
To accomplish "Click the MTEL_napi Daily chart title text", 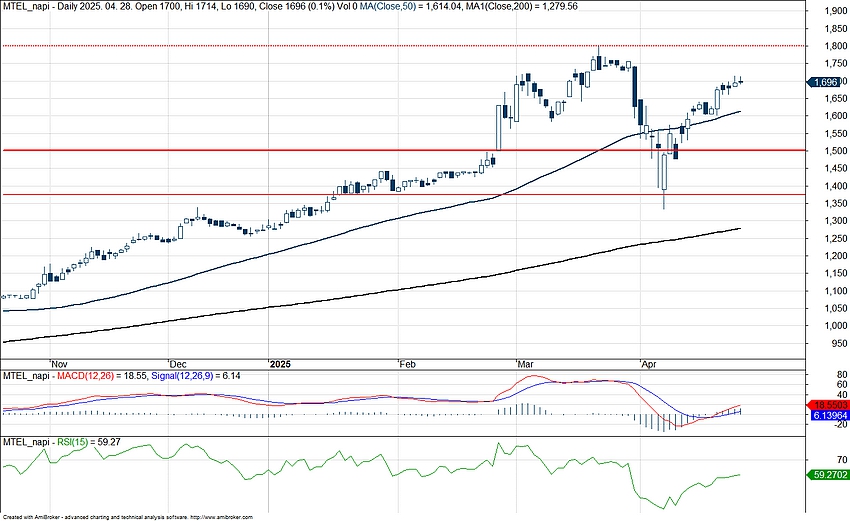I will [179, 7].
